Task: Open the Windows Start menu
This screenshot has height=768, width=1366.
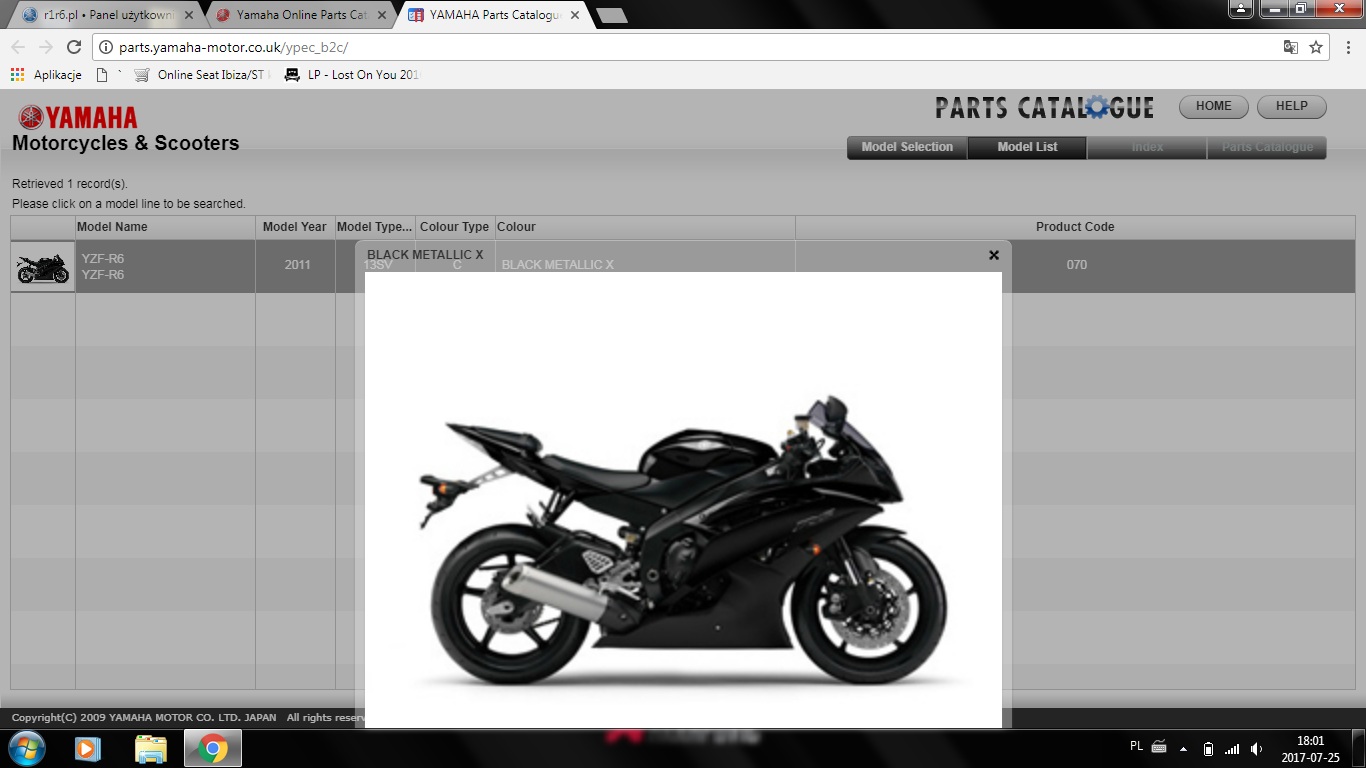Action: pyautogui.click(x=26, y=748)
